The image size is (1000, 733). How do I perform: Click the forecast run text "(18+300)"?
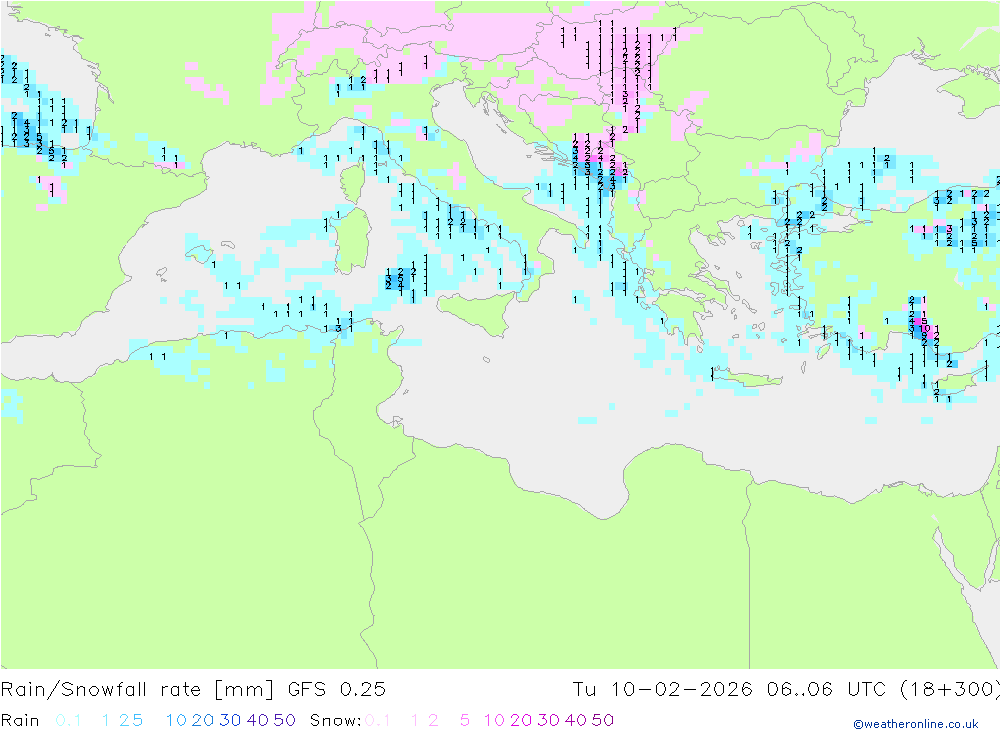949,690
